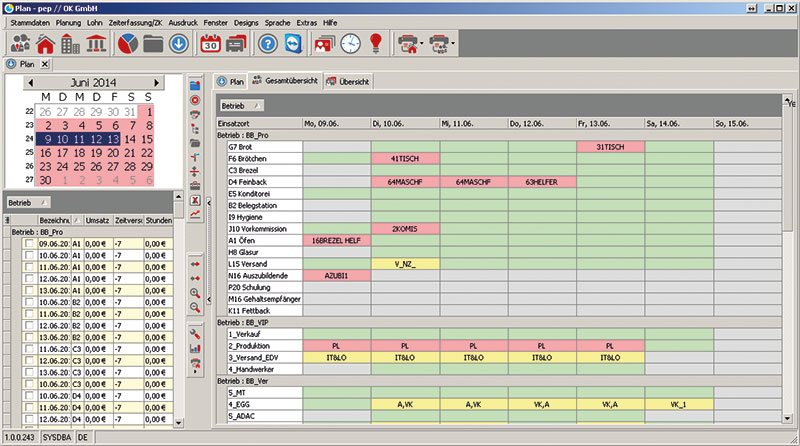Click the Umsatz column header
Screen dimensions: 800x446
point(99,220)
